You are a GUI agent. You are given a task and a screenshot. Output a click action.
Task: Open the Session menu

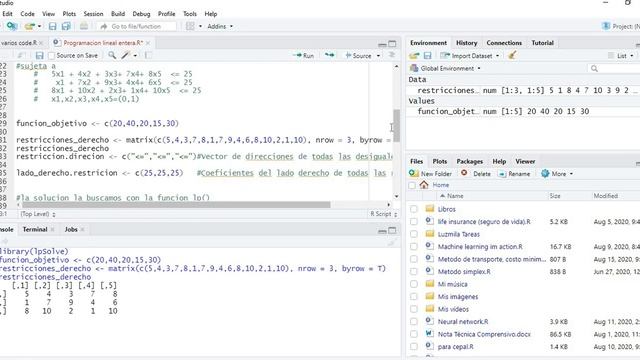pos(93,13)
